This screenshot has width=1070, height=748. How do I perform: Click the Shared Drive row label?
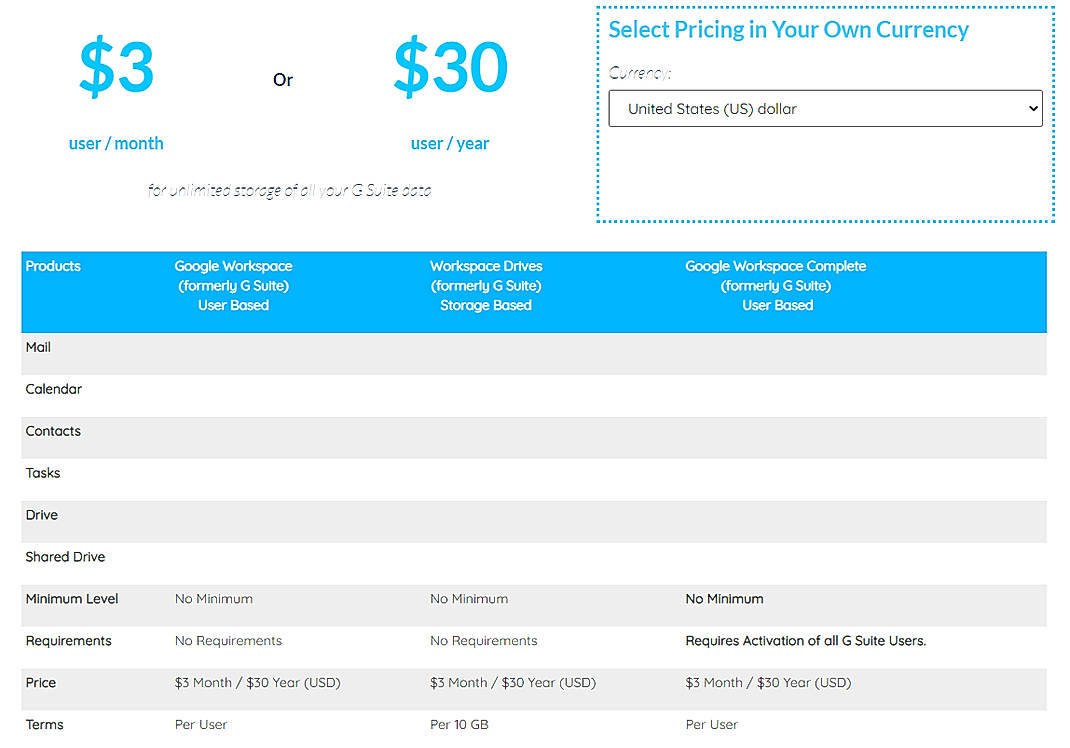[x=65, y=557]
